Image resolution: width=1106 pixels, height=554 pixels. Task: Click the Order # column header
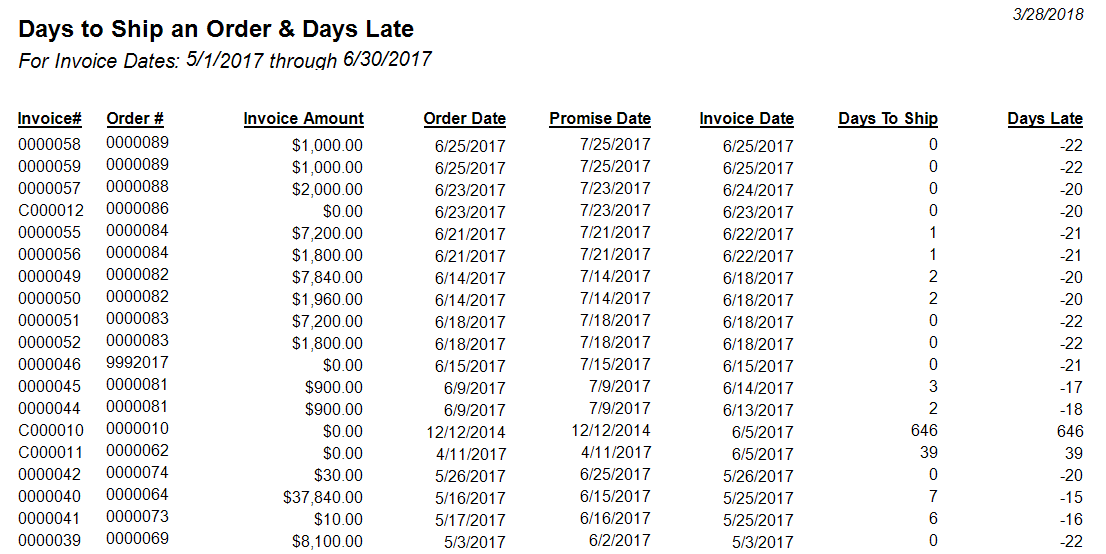(135, 120)
